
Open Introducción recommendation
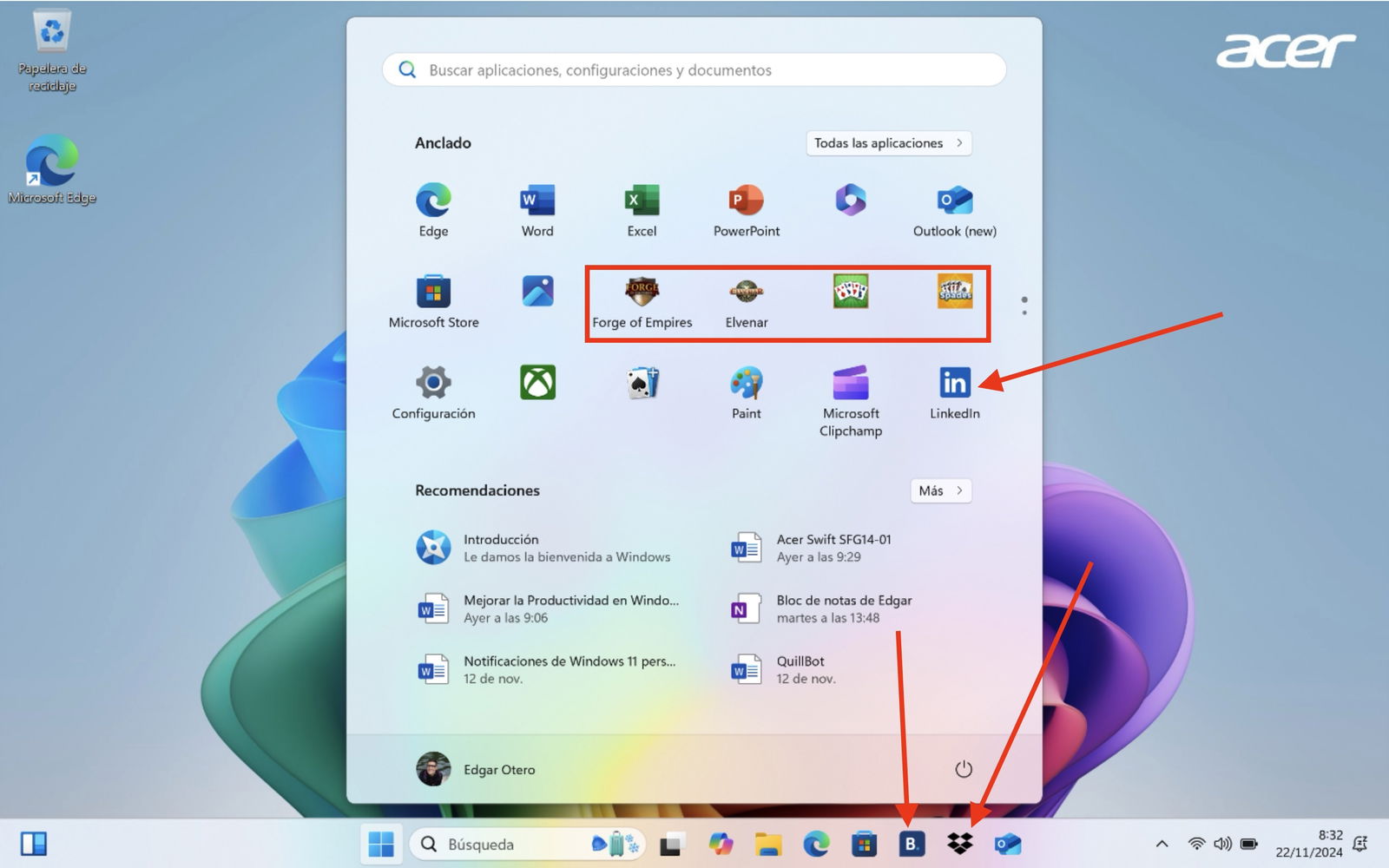click(545, 548)
